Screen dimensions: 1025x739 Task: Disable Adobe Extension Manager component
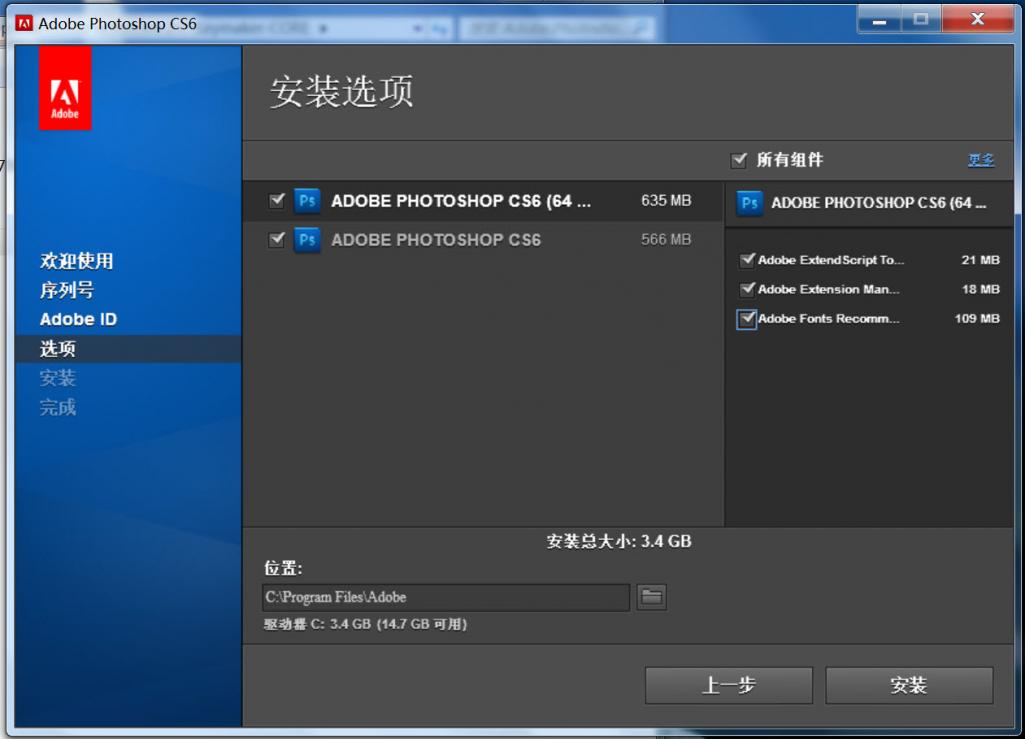(x=746, y=289)
